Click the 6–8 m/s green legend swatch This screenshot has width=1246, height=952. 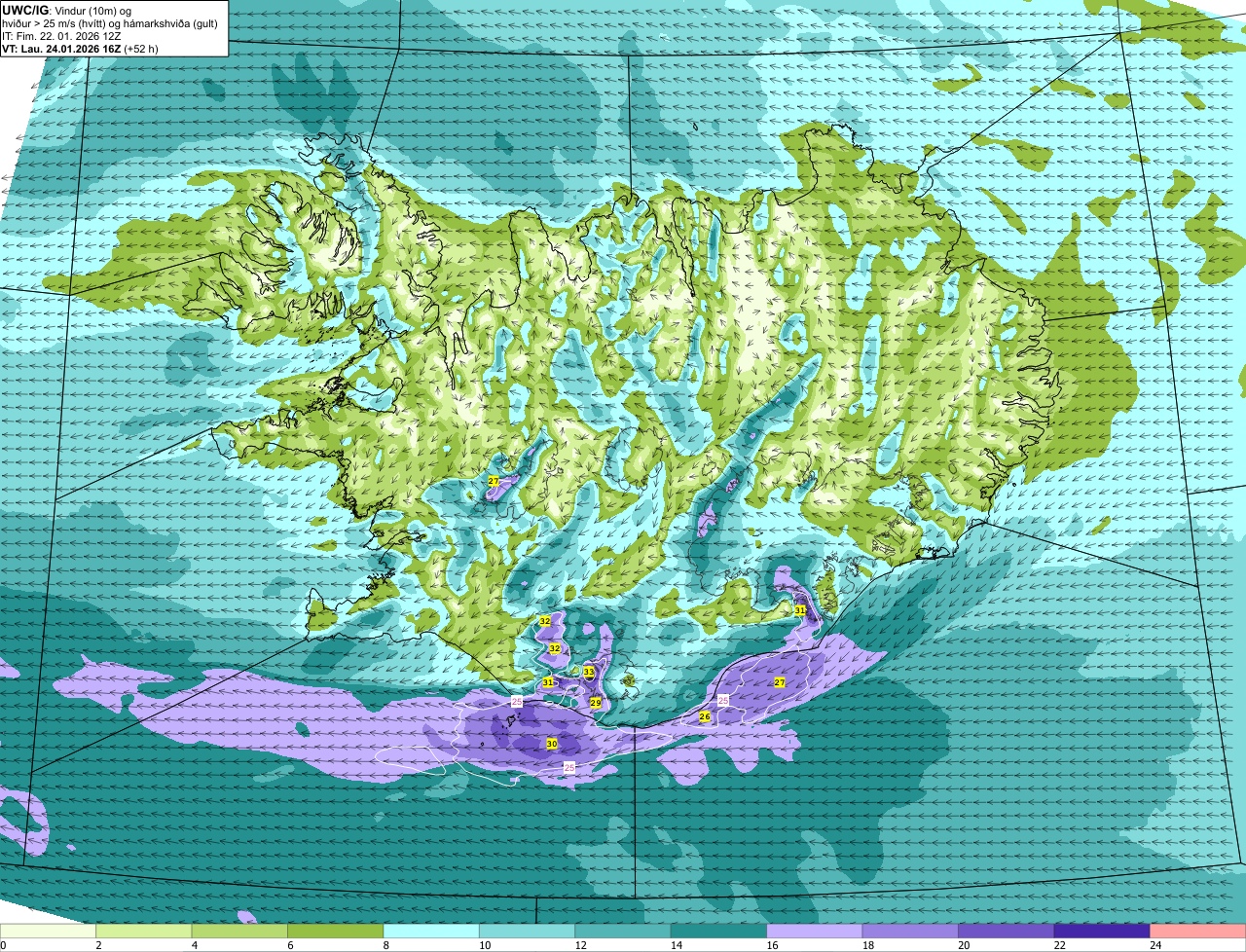point(336,931)
